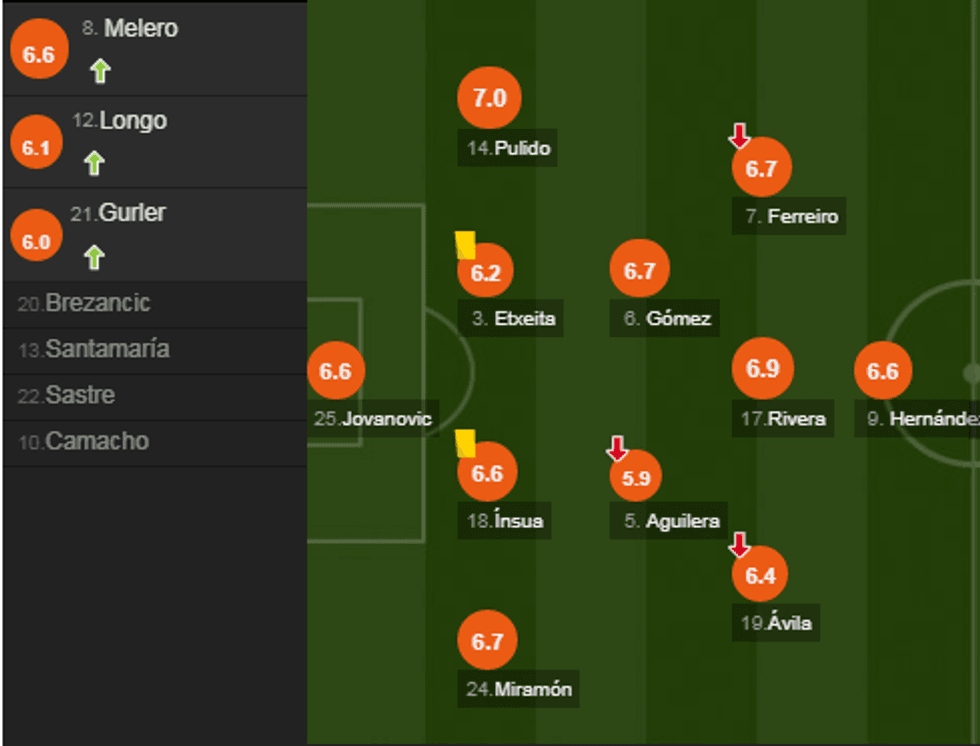Click Longo's 6.1 rating in sidebar
This screenshot has height=746, width=980.
(36, 148)
